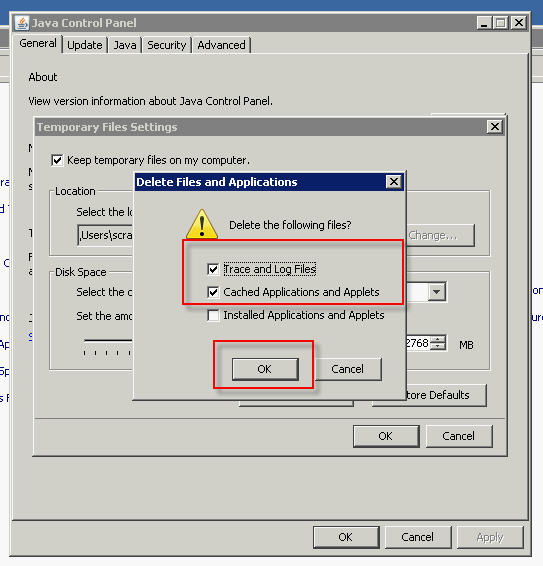
Task: Uncheck Cached Applications and Applets
Action: coord(213,292)
